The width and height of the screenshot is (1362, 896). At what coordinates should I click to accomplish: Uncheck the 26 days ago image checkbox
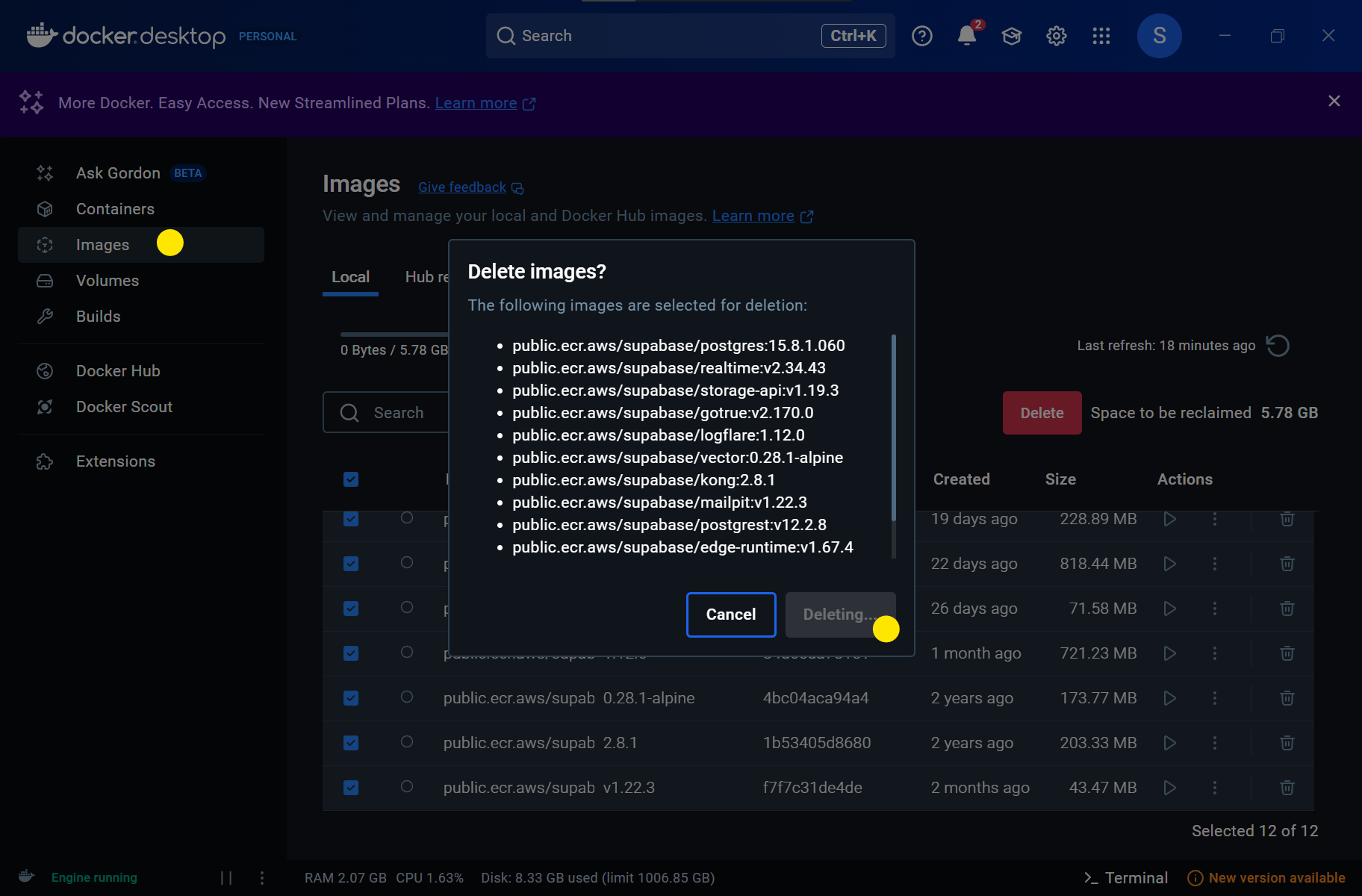[x=351, y=609]
